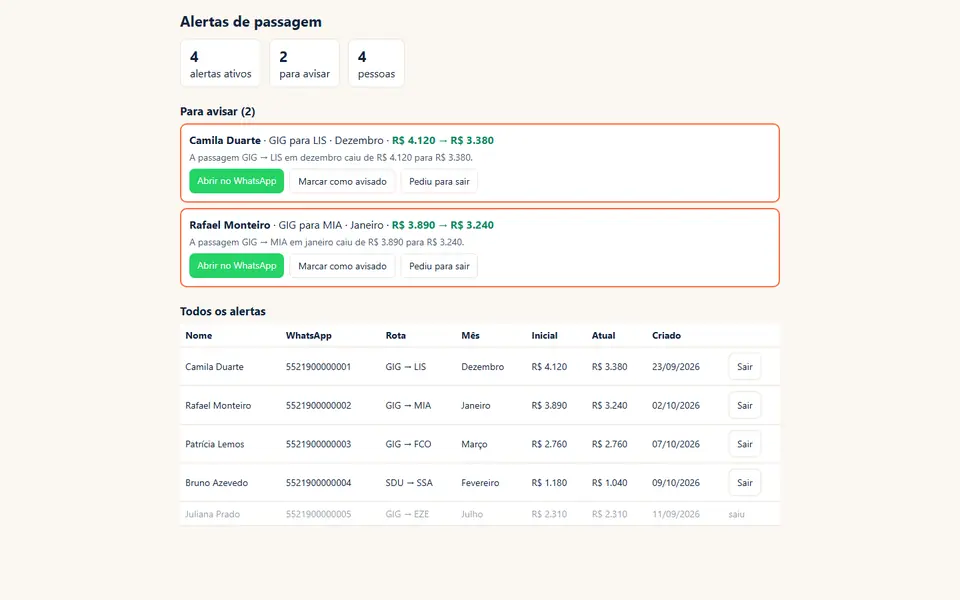Click the 'saiu' status for Juliana Prado
Image resolution: width=960 pixels, height=600 pixels.
click(x=737, y=514)
